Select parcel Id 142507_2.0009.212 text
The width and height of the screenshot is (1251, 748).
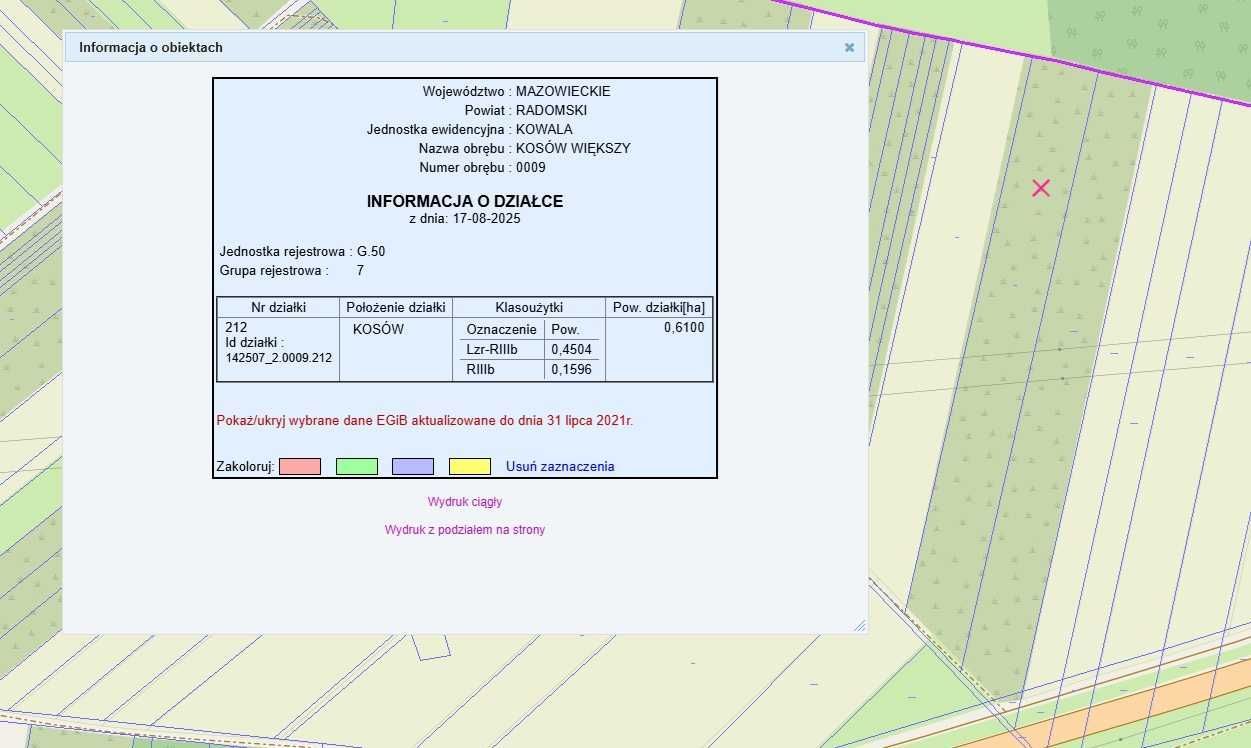click(279, 357)
